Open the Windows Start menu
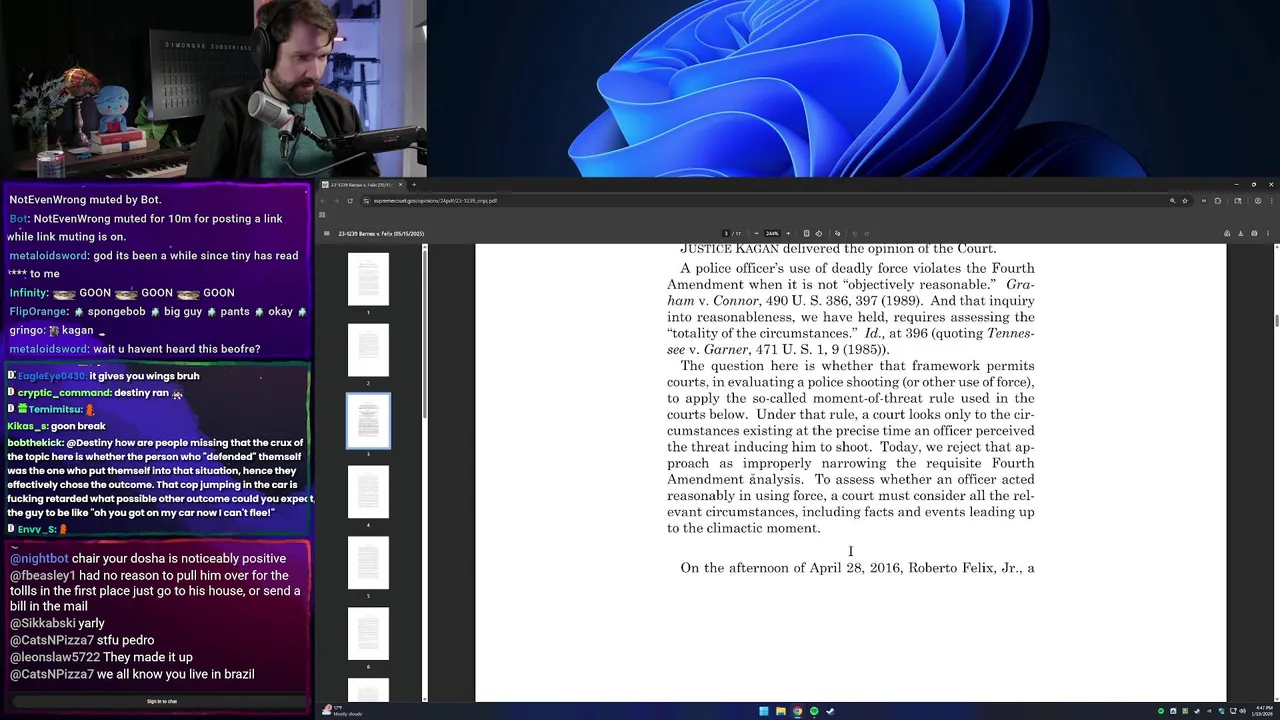 [x=764, y=711]
